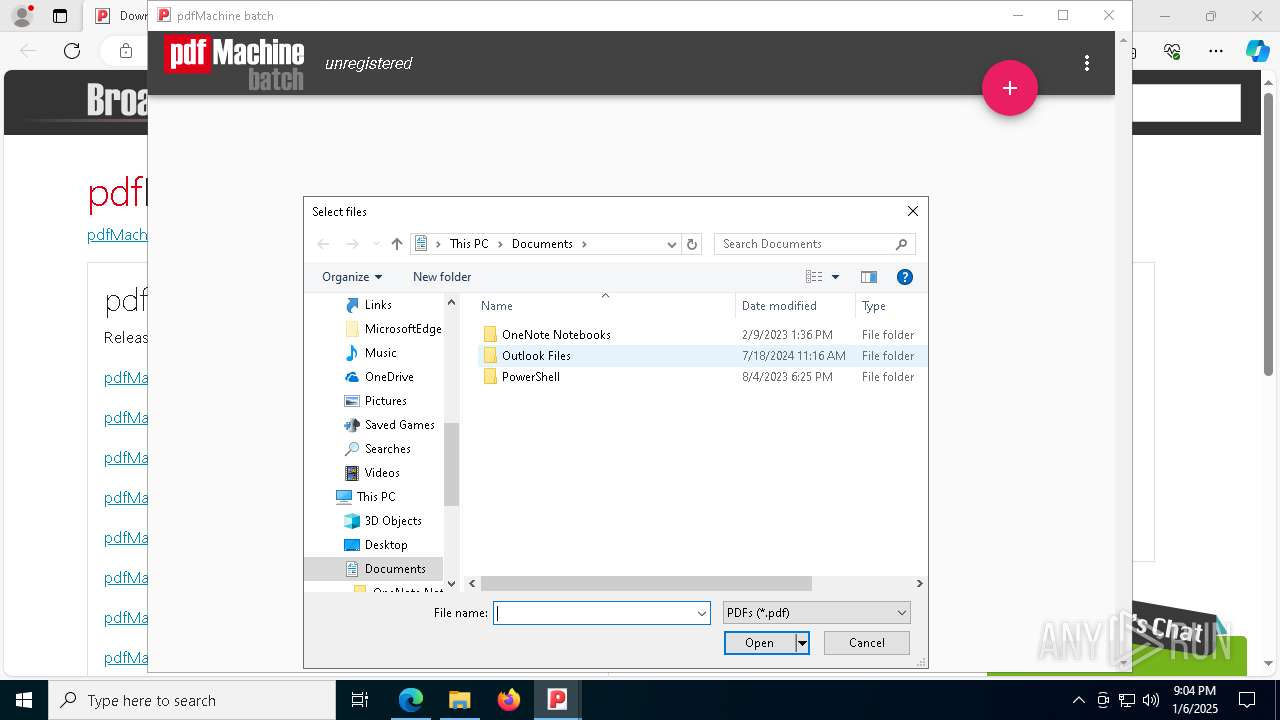Create a New folder

442,277
